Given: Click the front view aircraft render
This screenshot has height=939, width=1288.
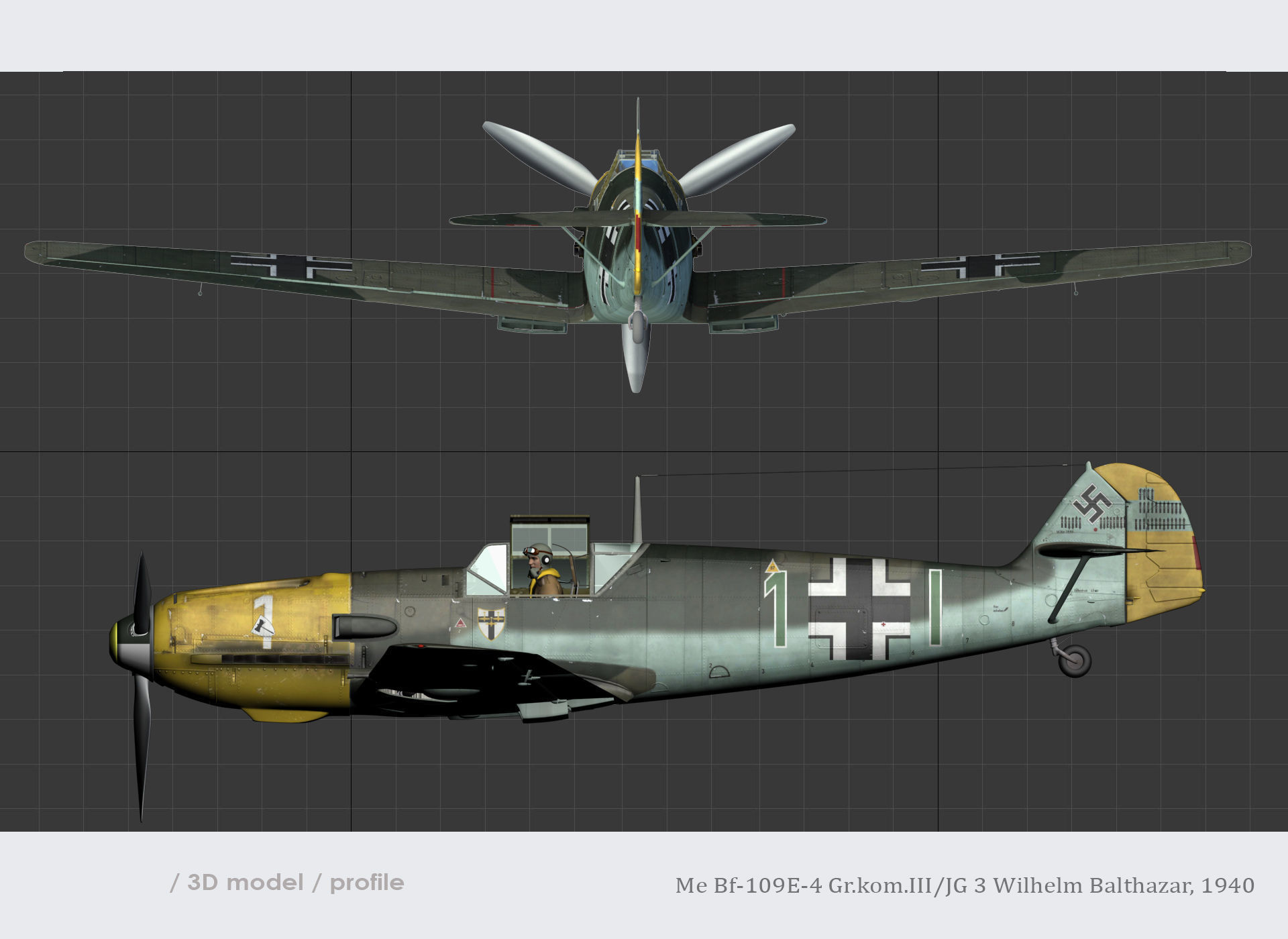Looking at the screenshot, I should pos(638,245).
